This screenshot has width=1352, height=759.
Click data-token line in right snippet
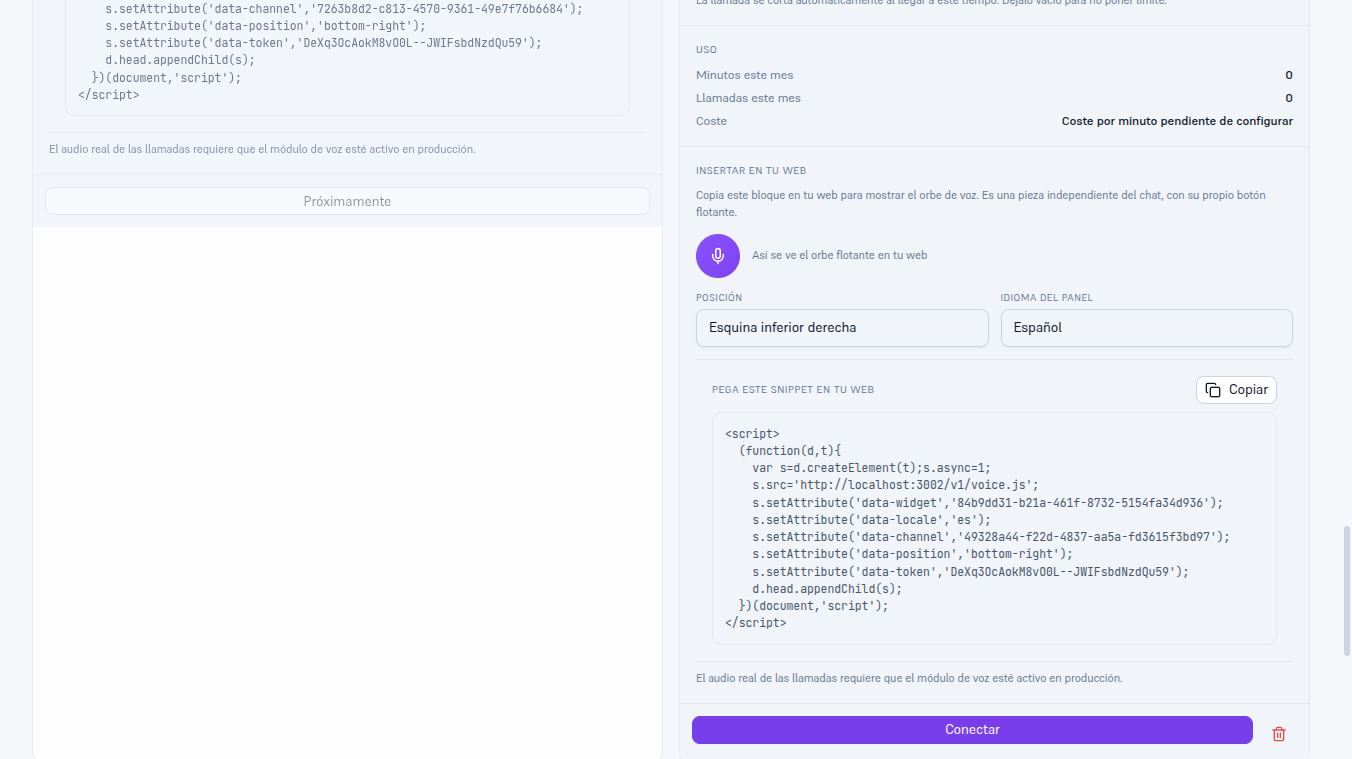point(970,572)
